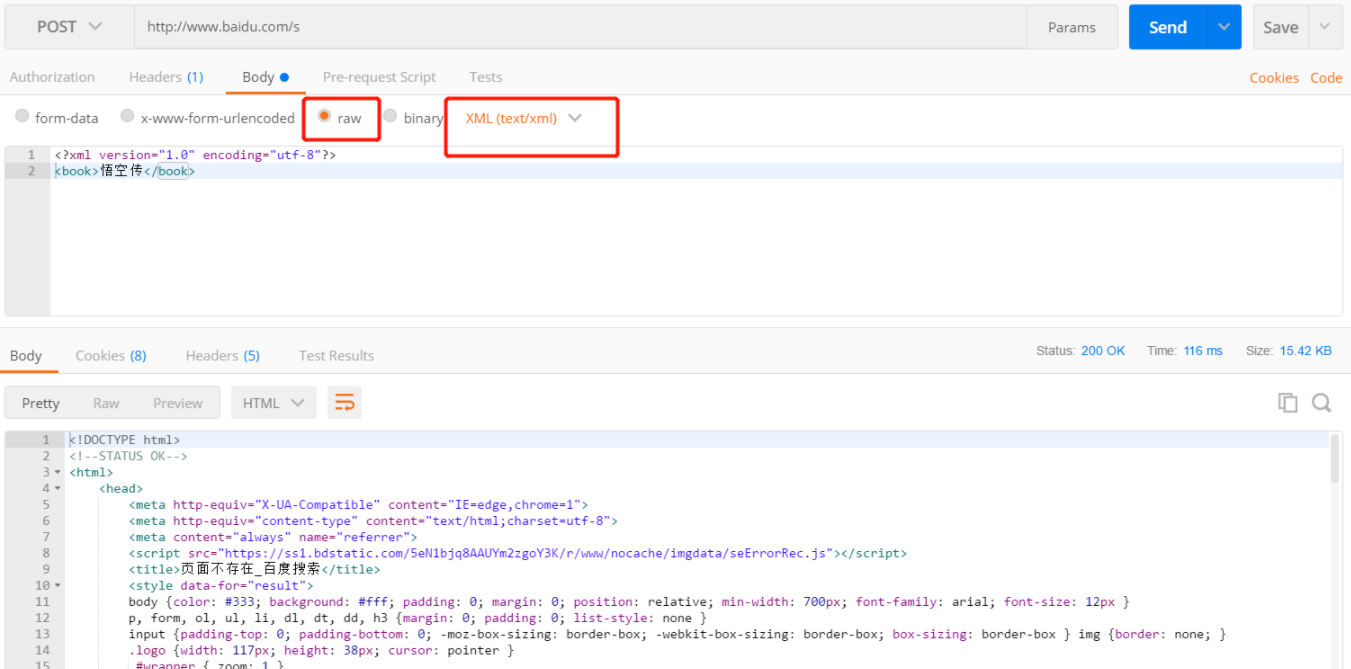Select the Preview response view
This screenshot has height=669, width=1351.
point(178,403)
